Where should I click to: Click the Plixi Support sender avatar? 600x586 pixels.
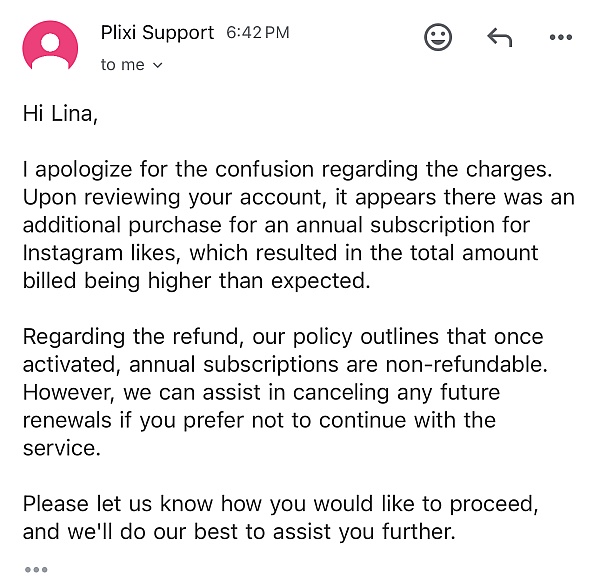pos(50,46)
